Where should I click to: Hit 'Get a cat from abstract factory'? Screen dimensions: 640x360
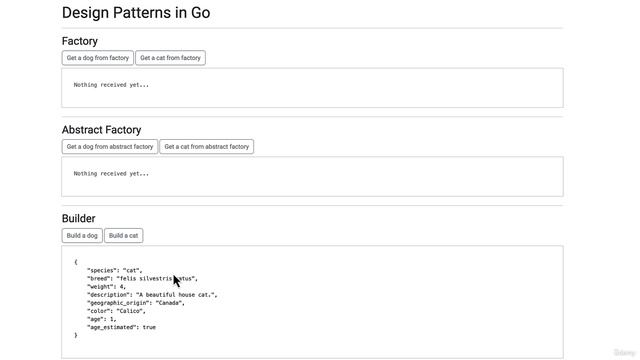(x=207, y=147)
